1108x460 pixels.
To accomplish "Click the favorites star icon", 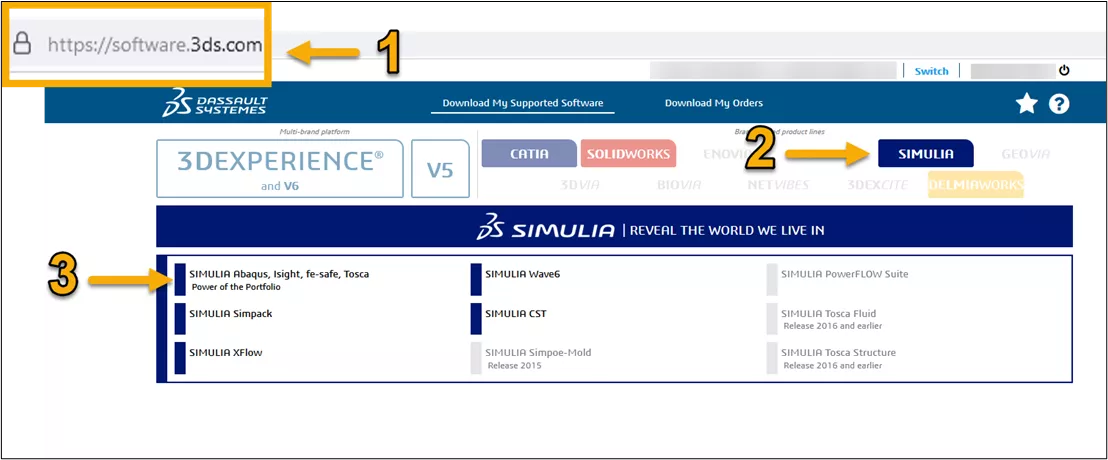I will click(x=1027, y=104).
